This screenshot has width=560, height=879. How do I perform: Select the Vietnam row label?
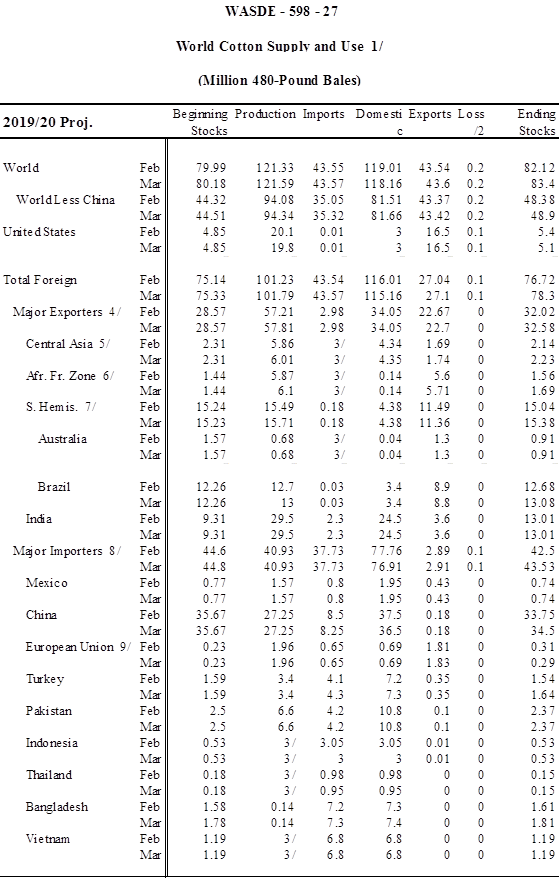(x=48, y=839)
